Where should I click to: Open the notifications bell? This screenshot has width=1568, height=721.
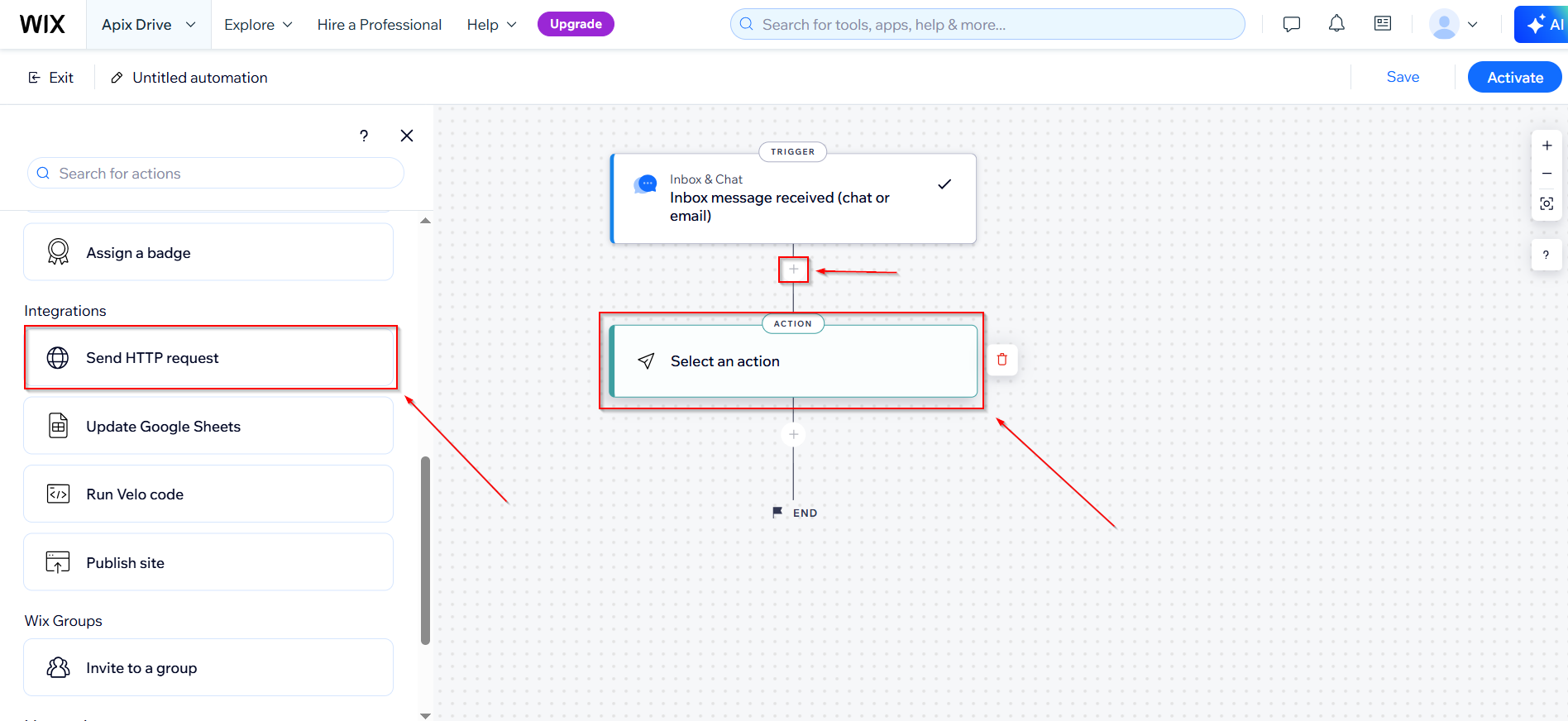coord(1336,24)
